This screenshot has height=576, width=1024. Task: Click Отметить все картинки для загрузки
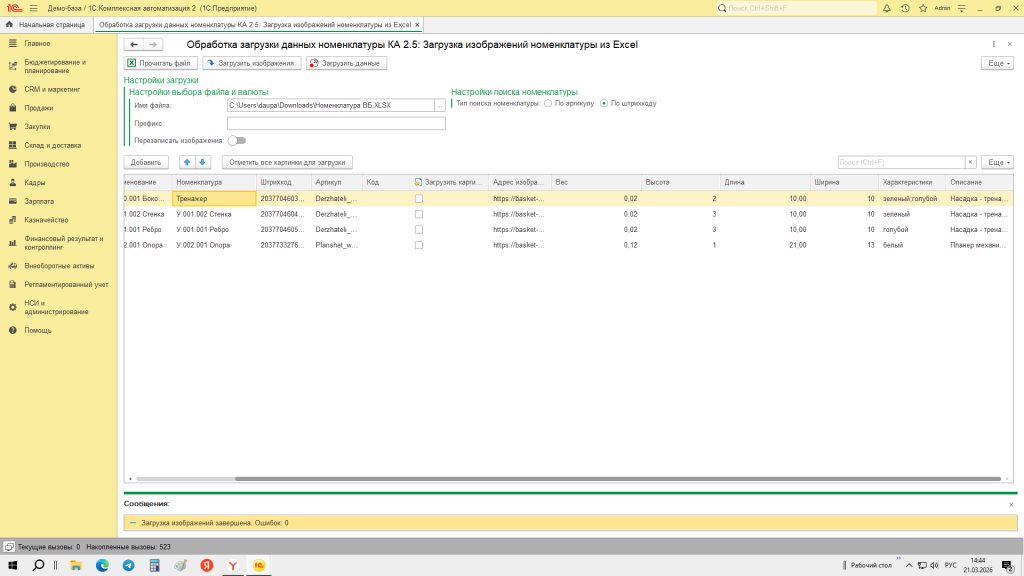[x=287, y=162]
